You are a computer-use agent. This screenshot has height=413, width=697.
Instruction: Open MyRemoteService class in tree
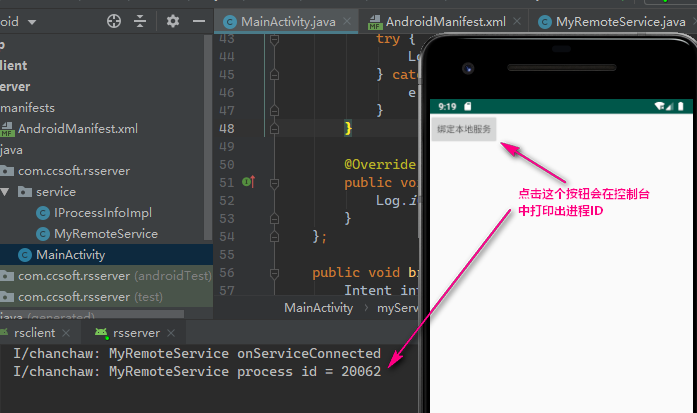pyautogui.click(x=106, y=234)
